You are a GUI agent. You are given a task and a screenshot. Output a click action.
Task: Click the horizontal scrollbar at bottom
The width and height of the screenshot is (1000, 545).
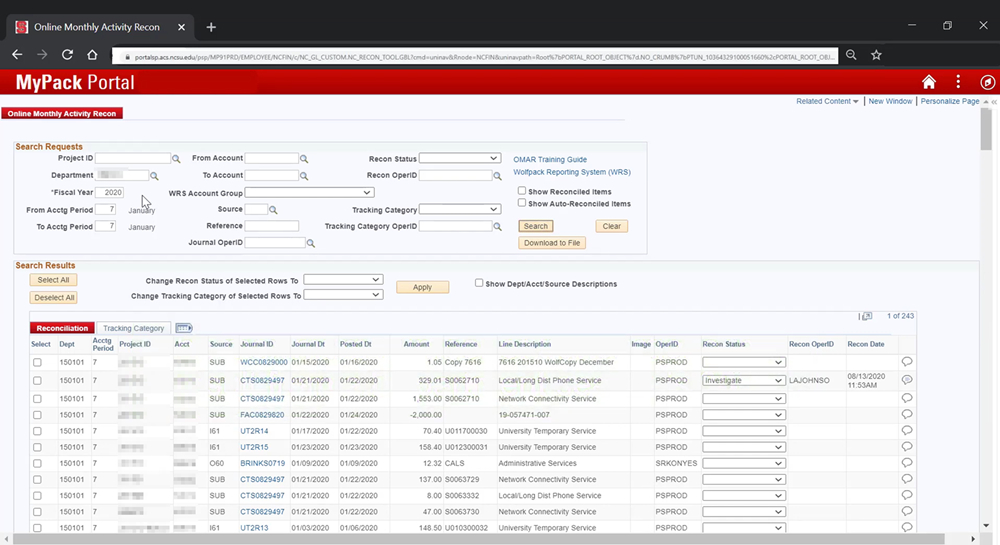click(x=478, y=539)
